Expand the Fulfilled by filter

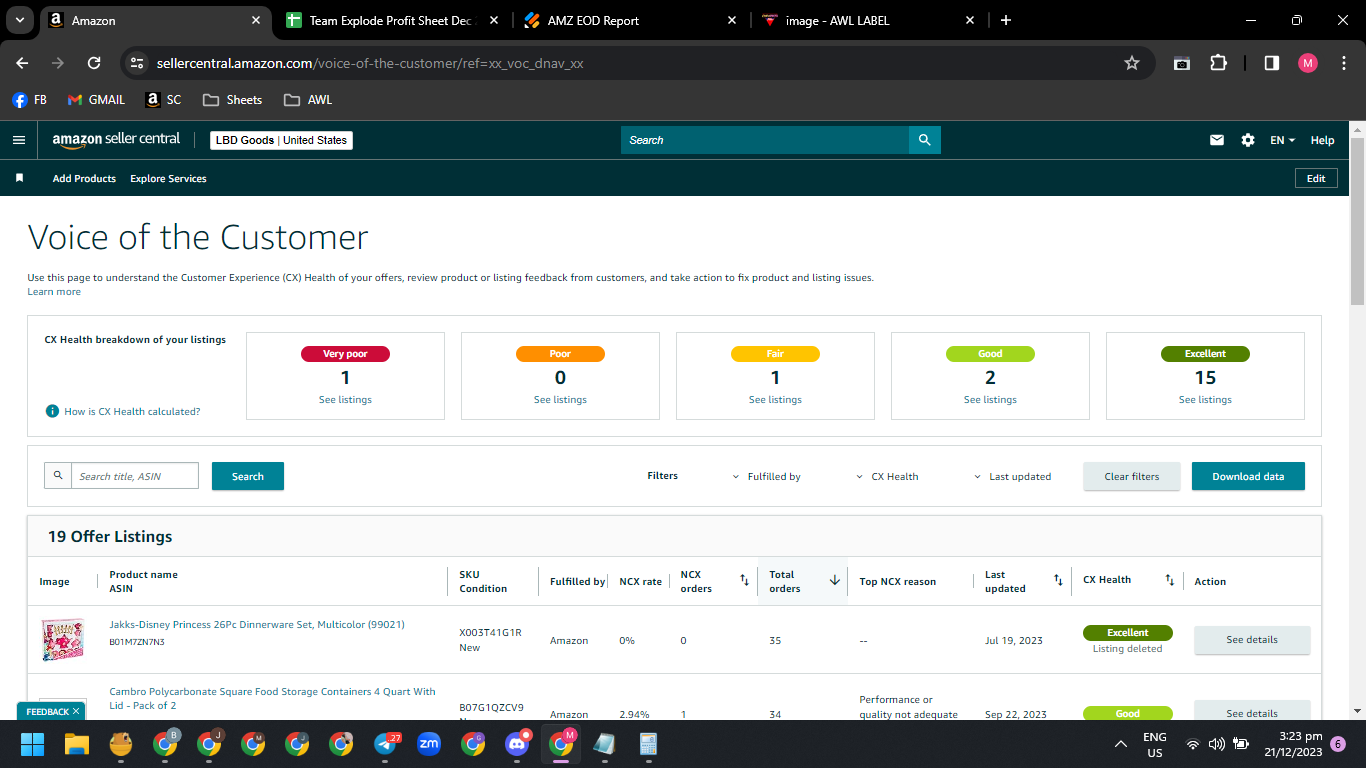point(767,477)
